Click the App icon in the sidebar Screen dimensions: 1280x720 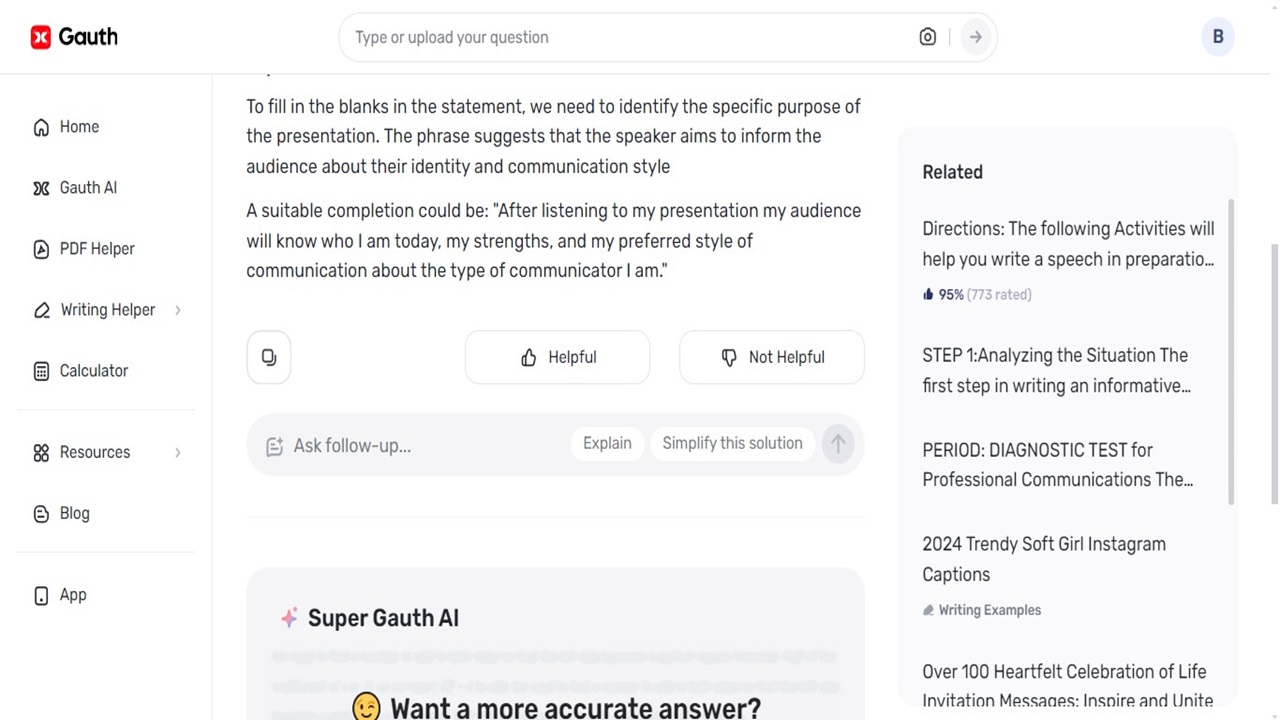tap(41, 595)
